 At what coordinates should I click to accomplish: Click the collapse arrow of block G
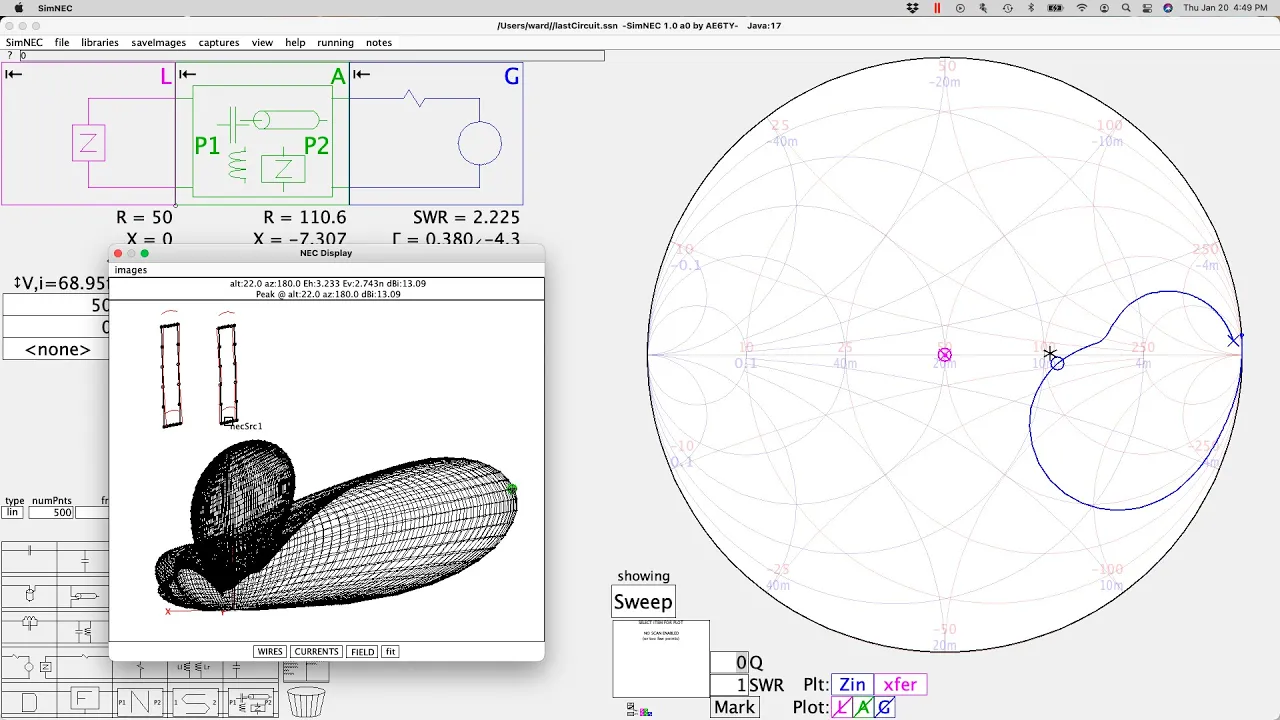tap(361, 74)
